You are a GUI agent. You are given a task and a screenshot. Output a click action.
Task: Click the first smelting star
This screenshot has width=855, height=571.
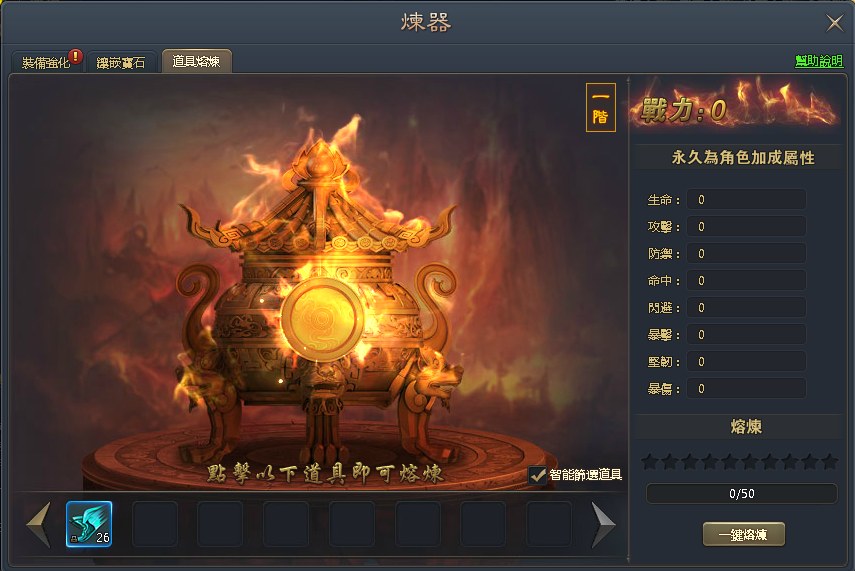pos(649,462)
